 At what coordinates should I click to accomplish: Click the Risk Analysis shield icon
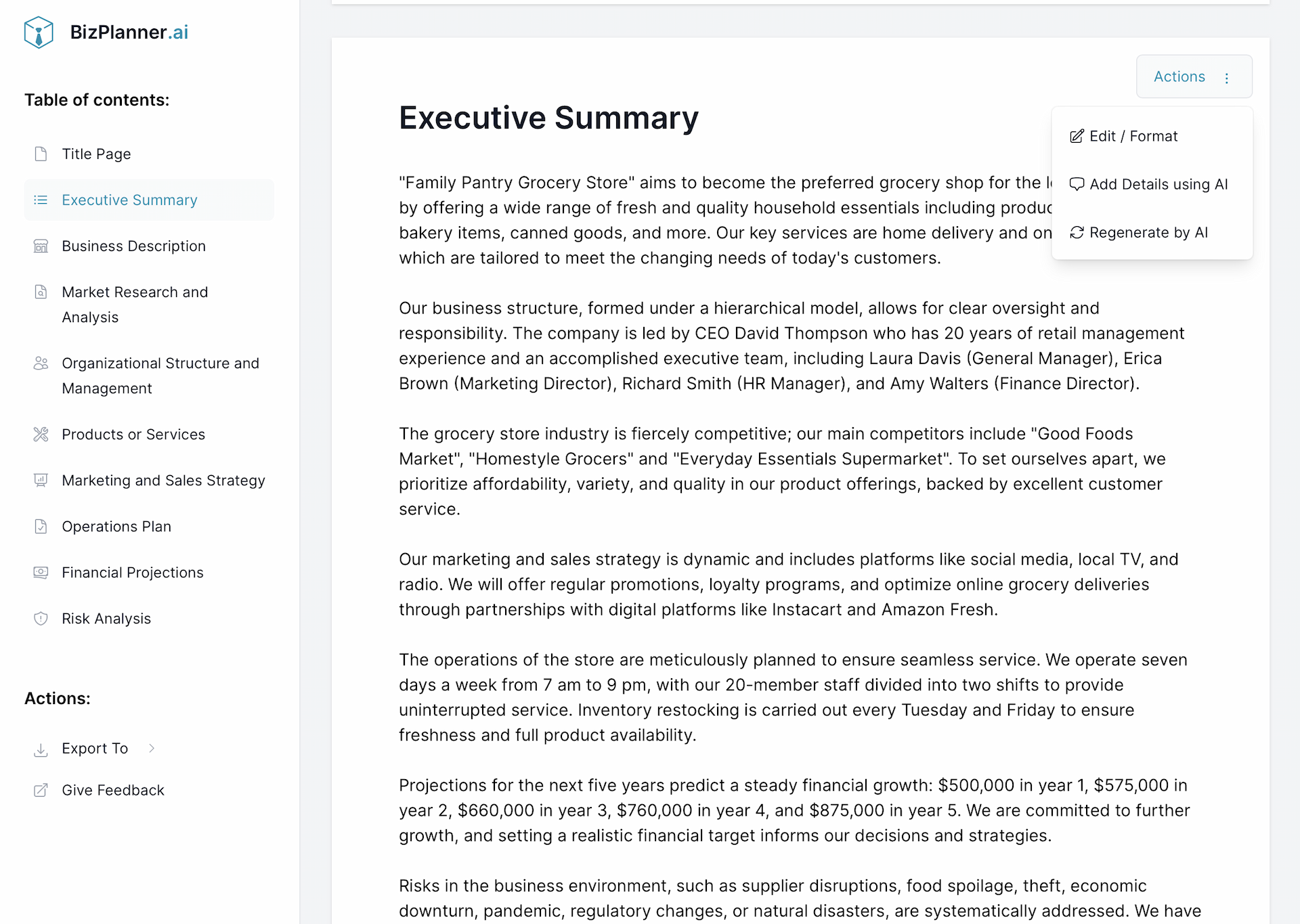(41, 619)
